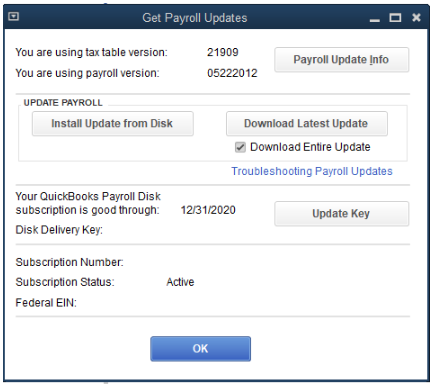
Task: Click the Federal EIN label
Action: 46,303
